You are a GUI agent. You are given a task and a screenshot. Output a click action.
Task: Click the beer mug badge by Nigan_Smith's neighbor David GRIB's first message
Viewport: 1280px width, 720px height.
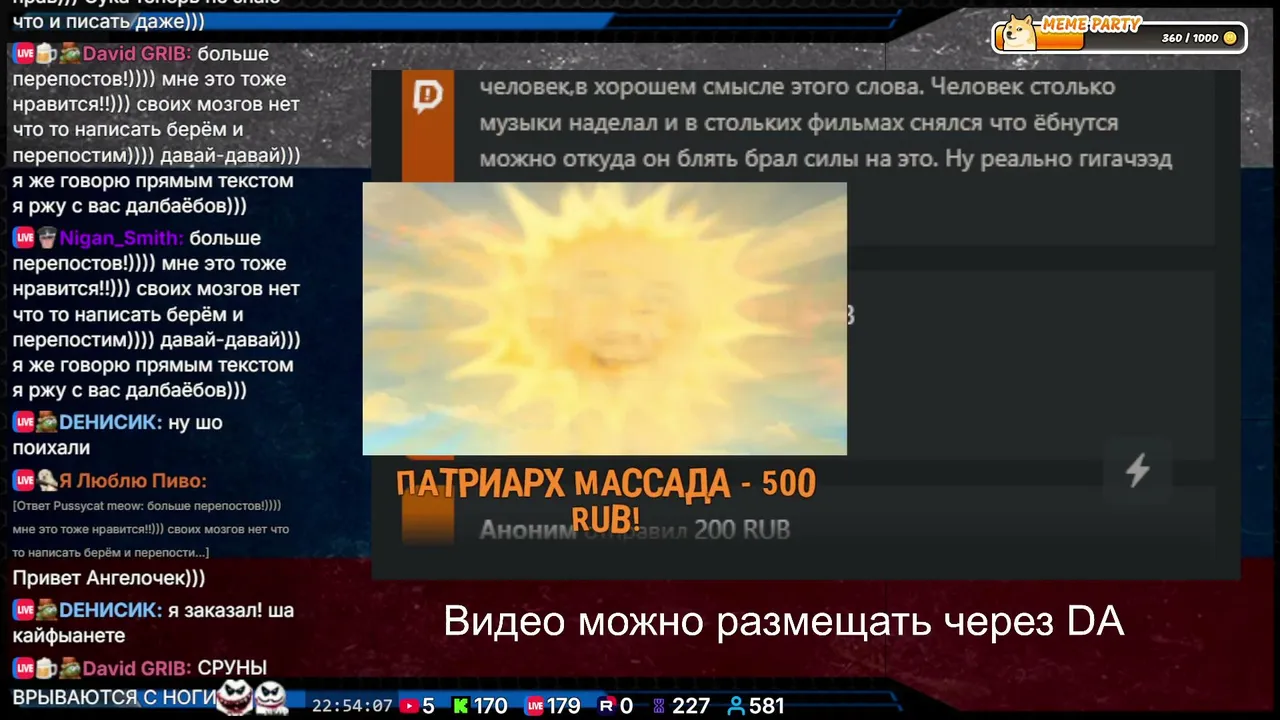click(x=46, y=54)
